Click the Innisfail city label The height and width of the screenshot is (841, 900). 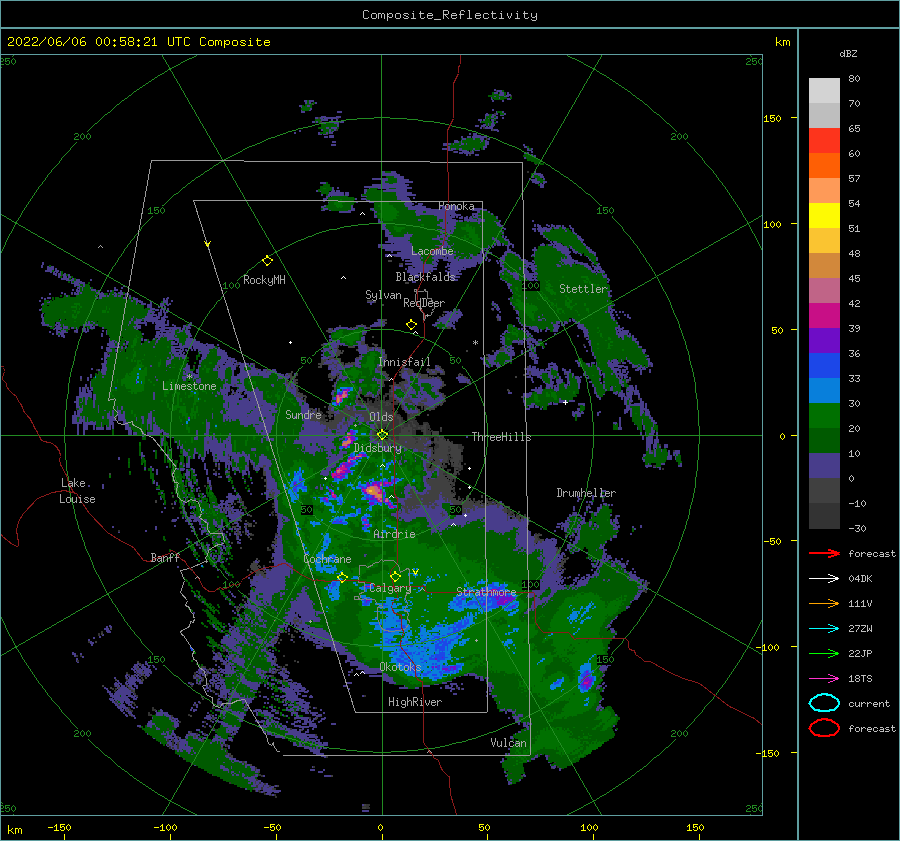coord(404,362)
